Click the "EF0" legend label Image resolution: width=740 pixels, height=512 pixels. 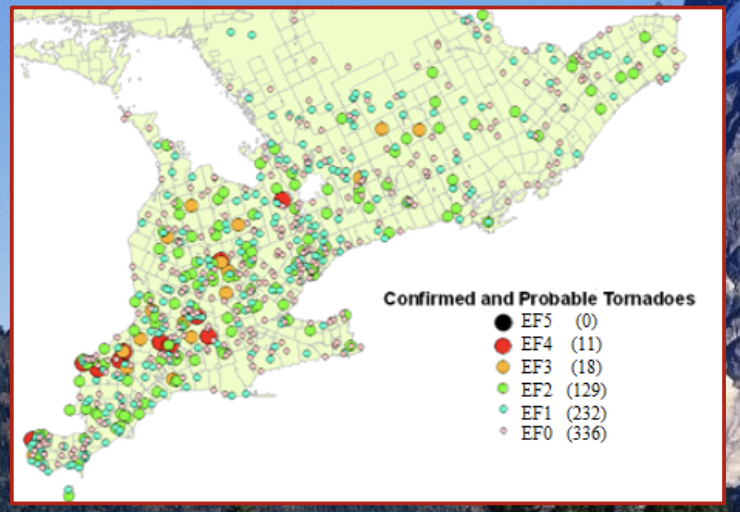coord(536,433)
